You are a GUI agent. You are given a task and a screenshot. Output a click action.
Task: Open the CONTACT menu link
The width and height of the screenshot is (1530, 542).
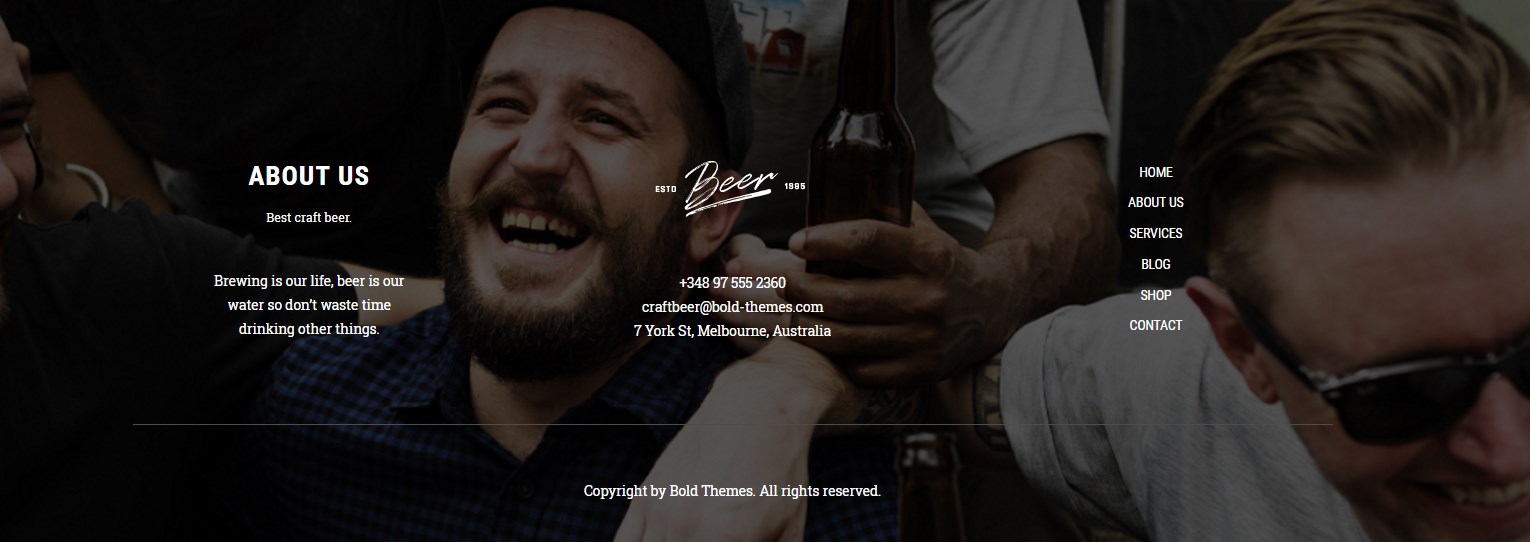(x=1155, y=325)
